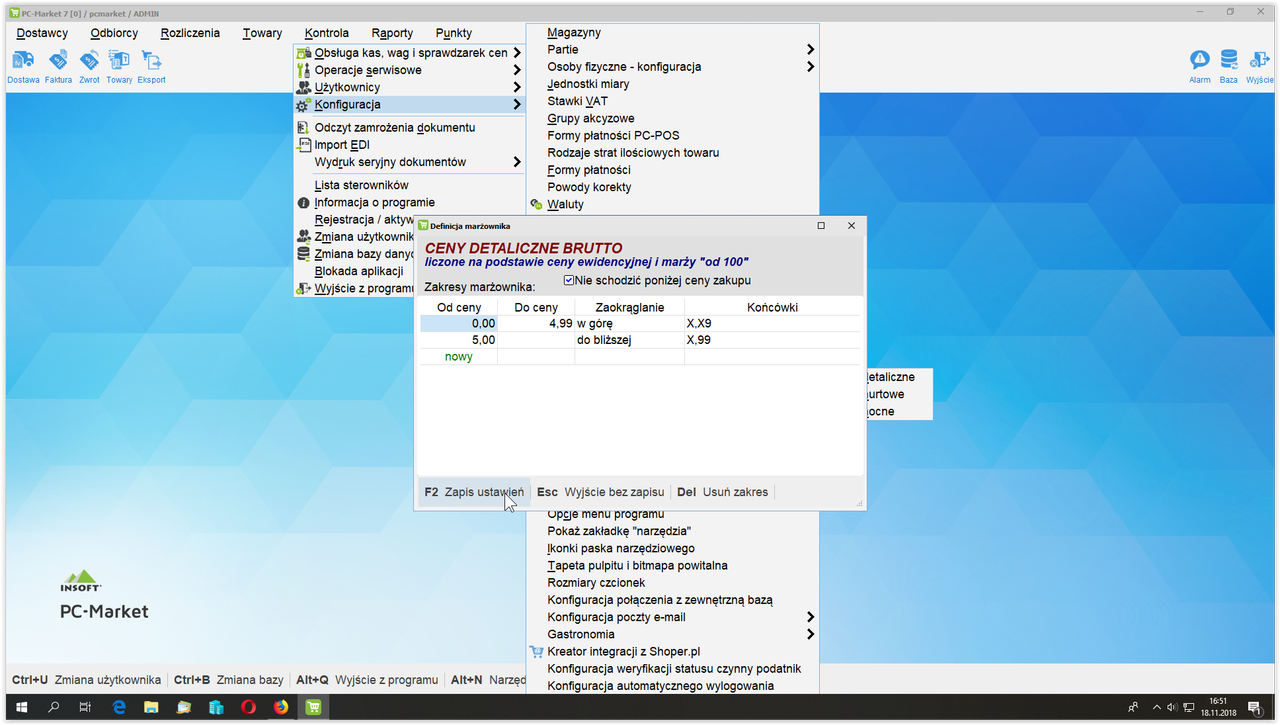Select Informacja o programie menu entry

tap(409, 202)
